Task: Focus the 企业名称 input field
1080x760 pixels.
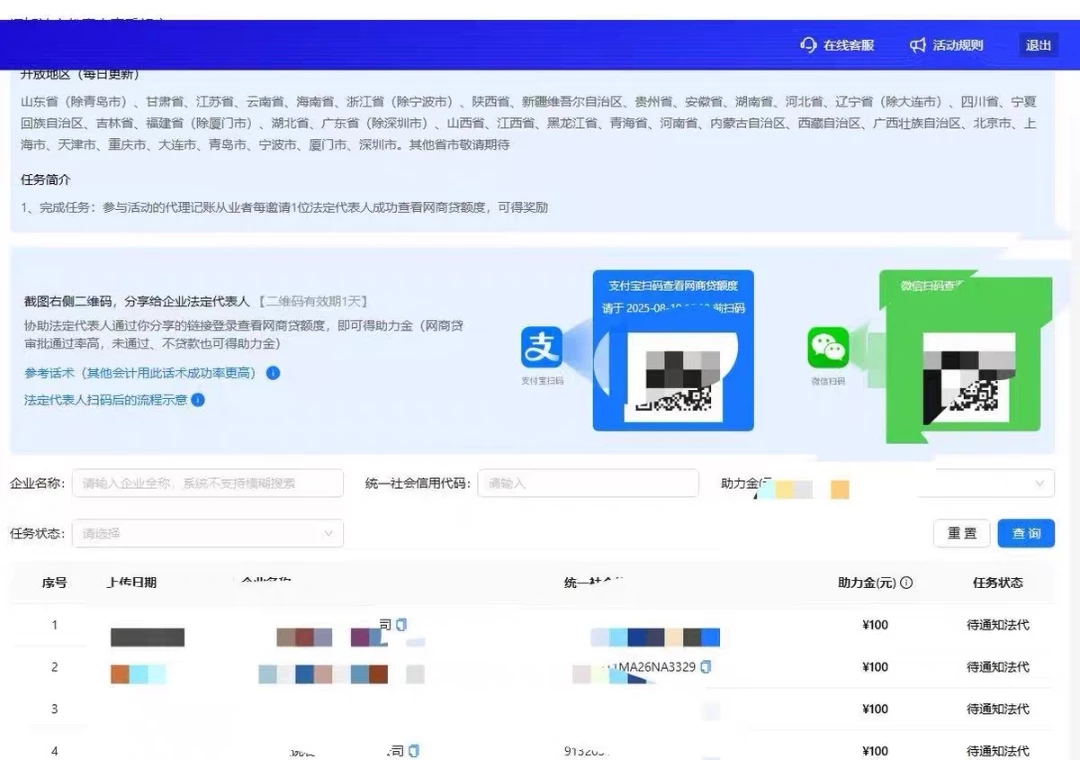Action: click(x=207, y=483)
